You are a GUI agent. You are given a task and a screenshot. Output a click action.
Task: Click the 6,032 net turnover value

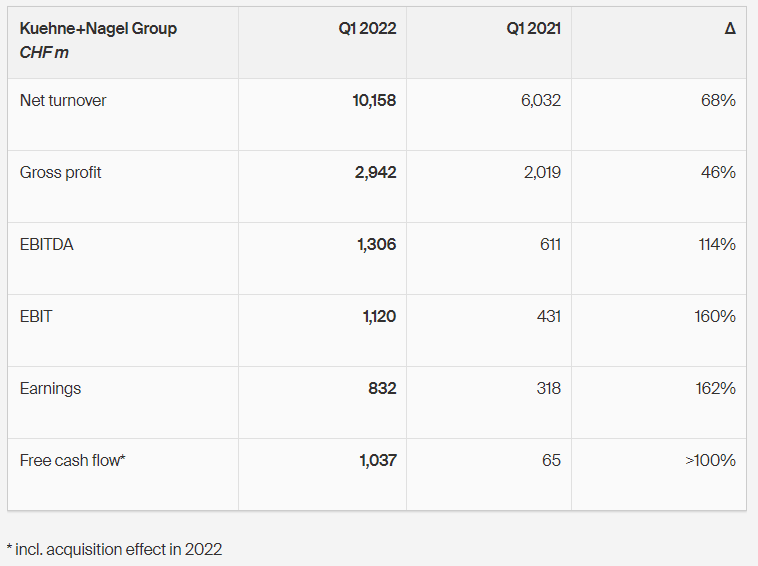[541, 101]
